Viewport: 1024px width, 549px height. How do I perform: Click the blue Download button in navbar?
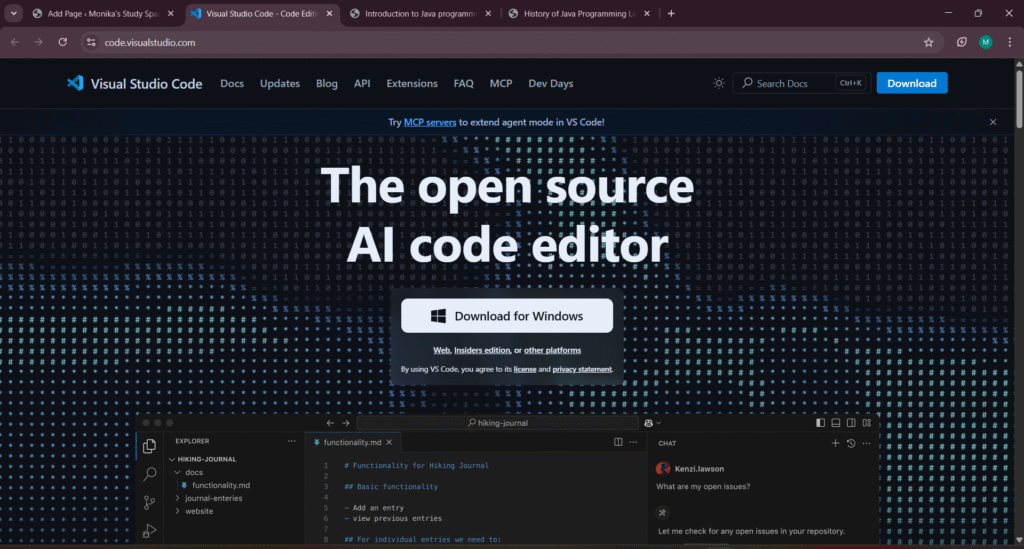tap(912, 84)
